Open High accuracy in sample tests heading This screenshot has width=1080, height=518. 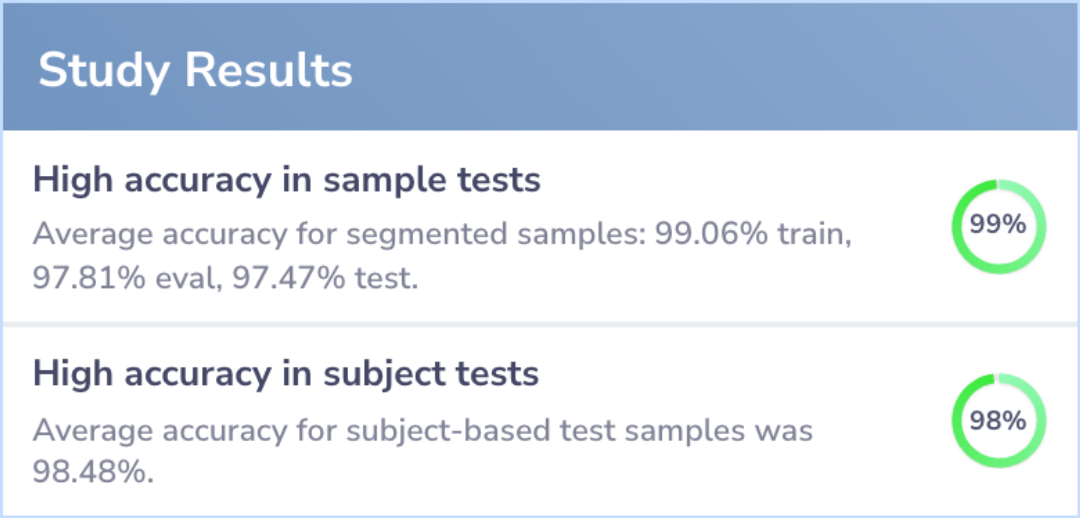[x=287, y=180]
